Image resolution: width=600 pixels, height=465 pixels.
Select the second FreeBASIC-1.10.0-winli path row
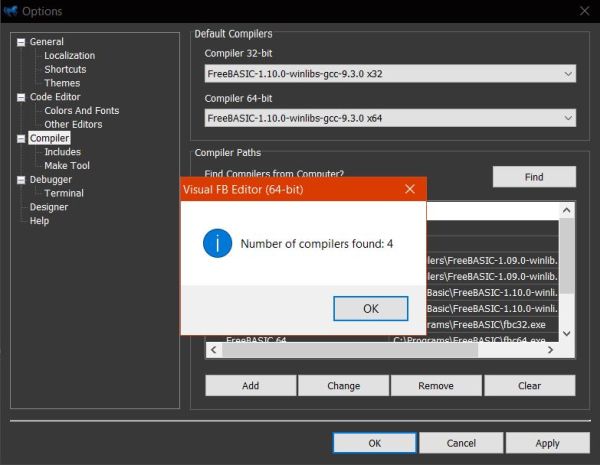492,308
